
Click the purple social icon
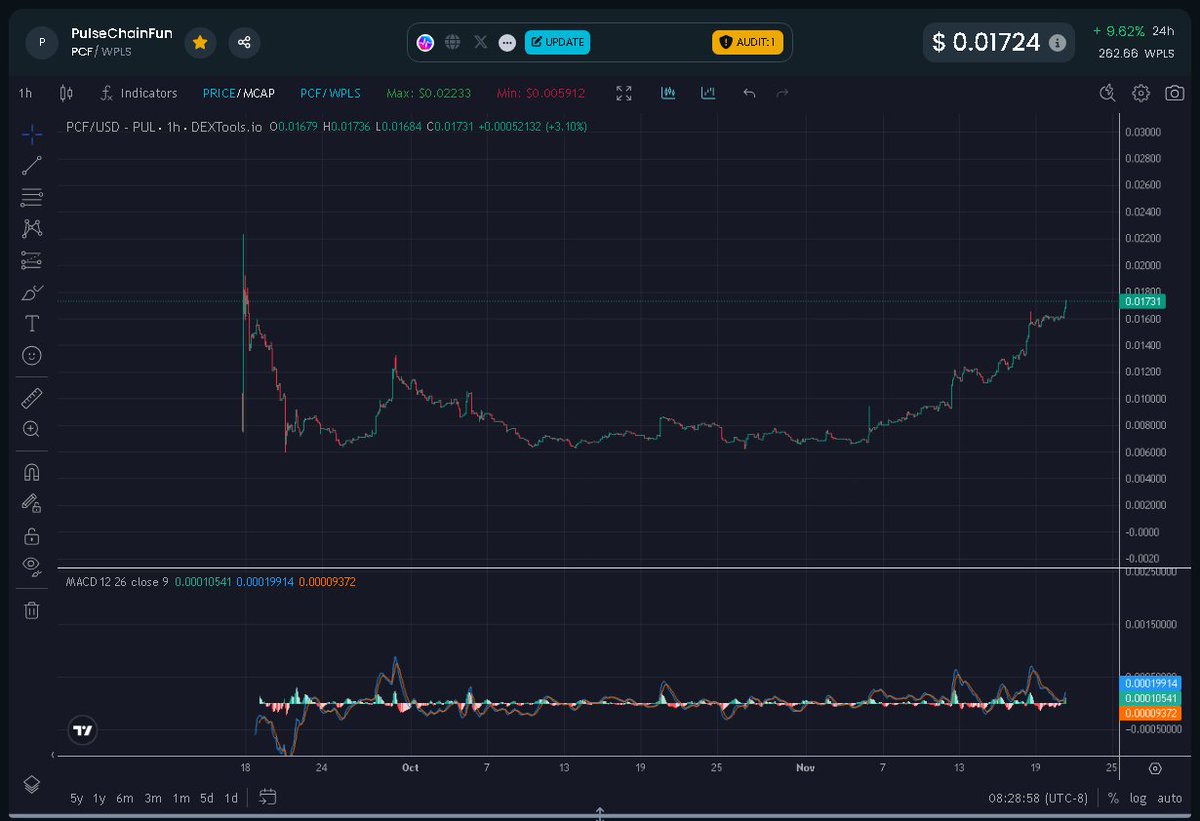click(x=425, y=42)
